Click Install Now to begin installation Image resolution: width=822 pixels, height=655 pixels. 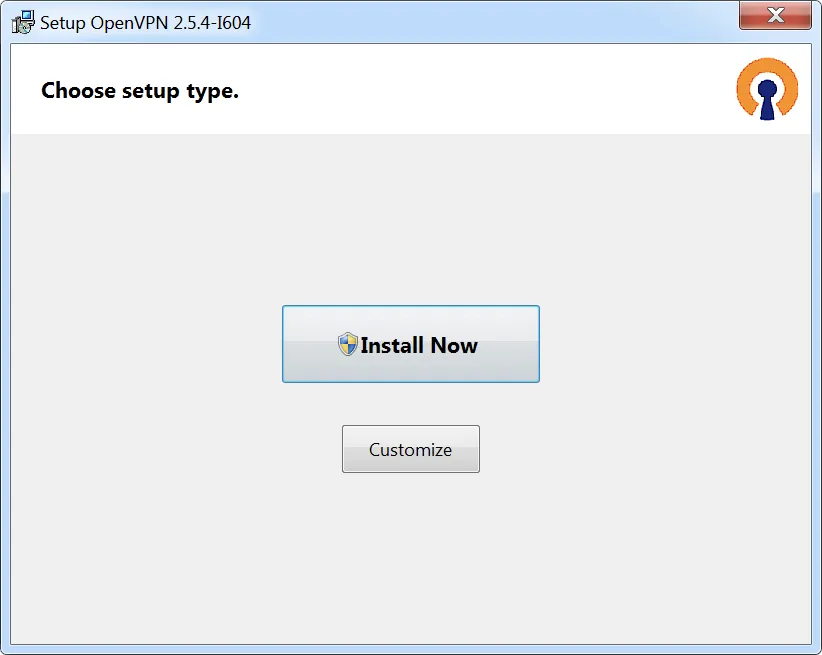coord(410,344)
